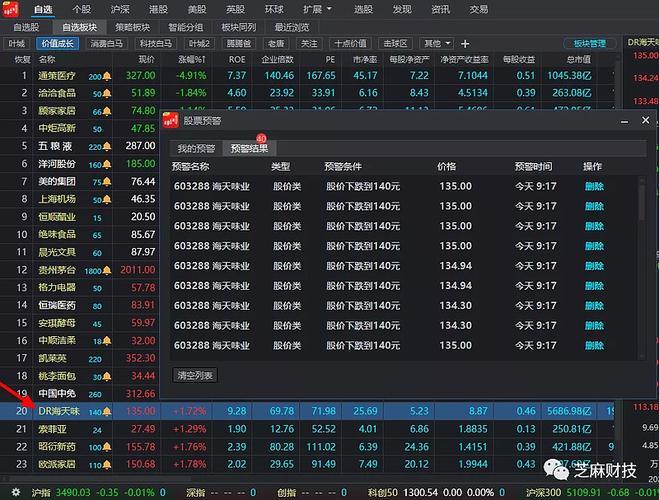Image resolution: width=659 pixels, height=500 pixels.
Task: Click the bell alert icon for 欧派家居
Action: point(107,465)
